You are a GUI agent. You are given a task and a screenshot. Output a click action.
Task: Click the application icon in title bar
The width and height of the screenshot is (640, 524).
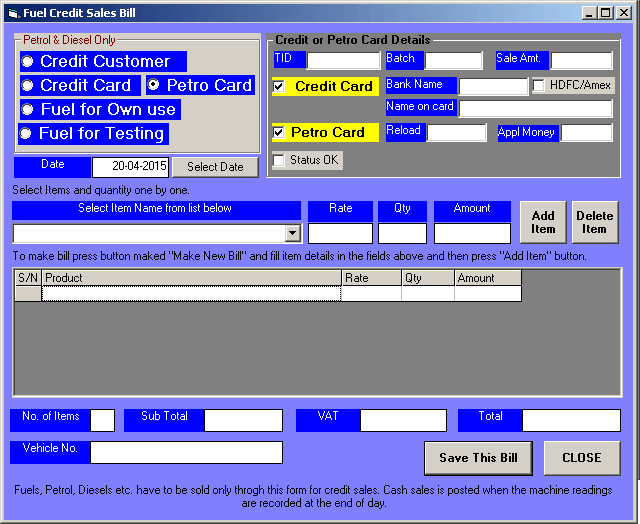click(x=12, y=13)
